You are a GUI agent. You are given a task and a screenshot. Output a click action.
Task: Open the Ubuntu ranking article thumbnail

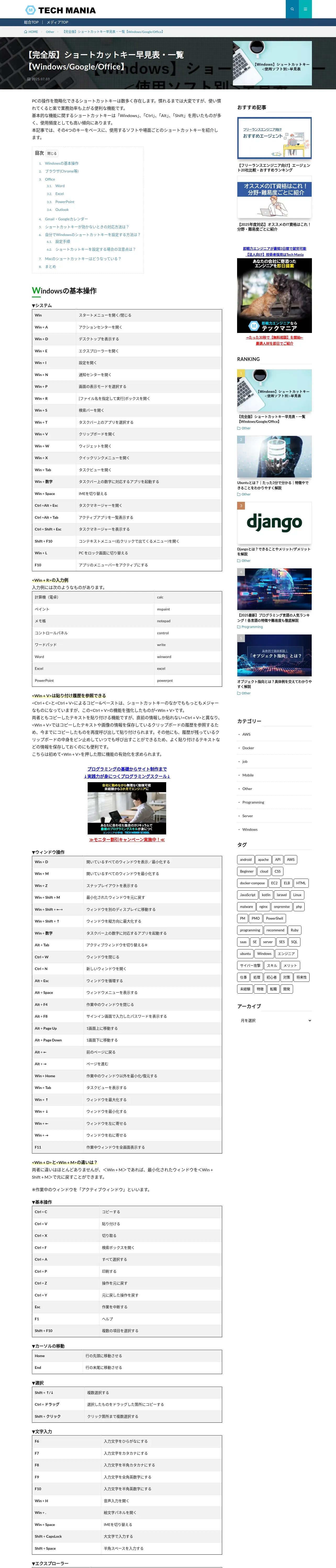(x=275, y=457)
